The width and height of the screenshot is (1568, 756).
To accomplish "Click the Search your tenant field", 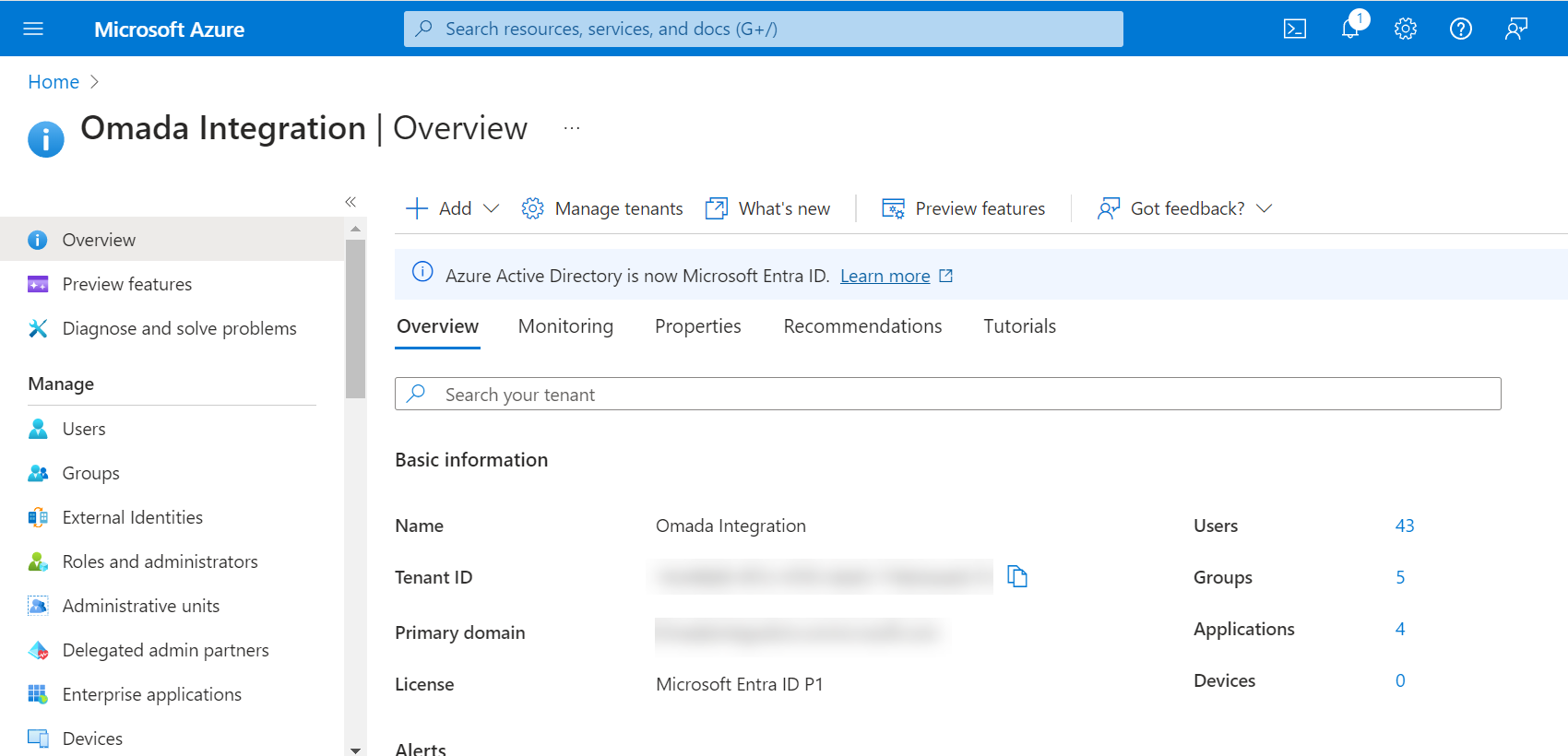I will click(948, 394).
